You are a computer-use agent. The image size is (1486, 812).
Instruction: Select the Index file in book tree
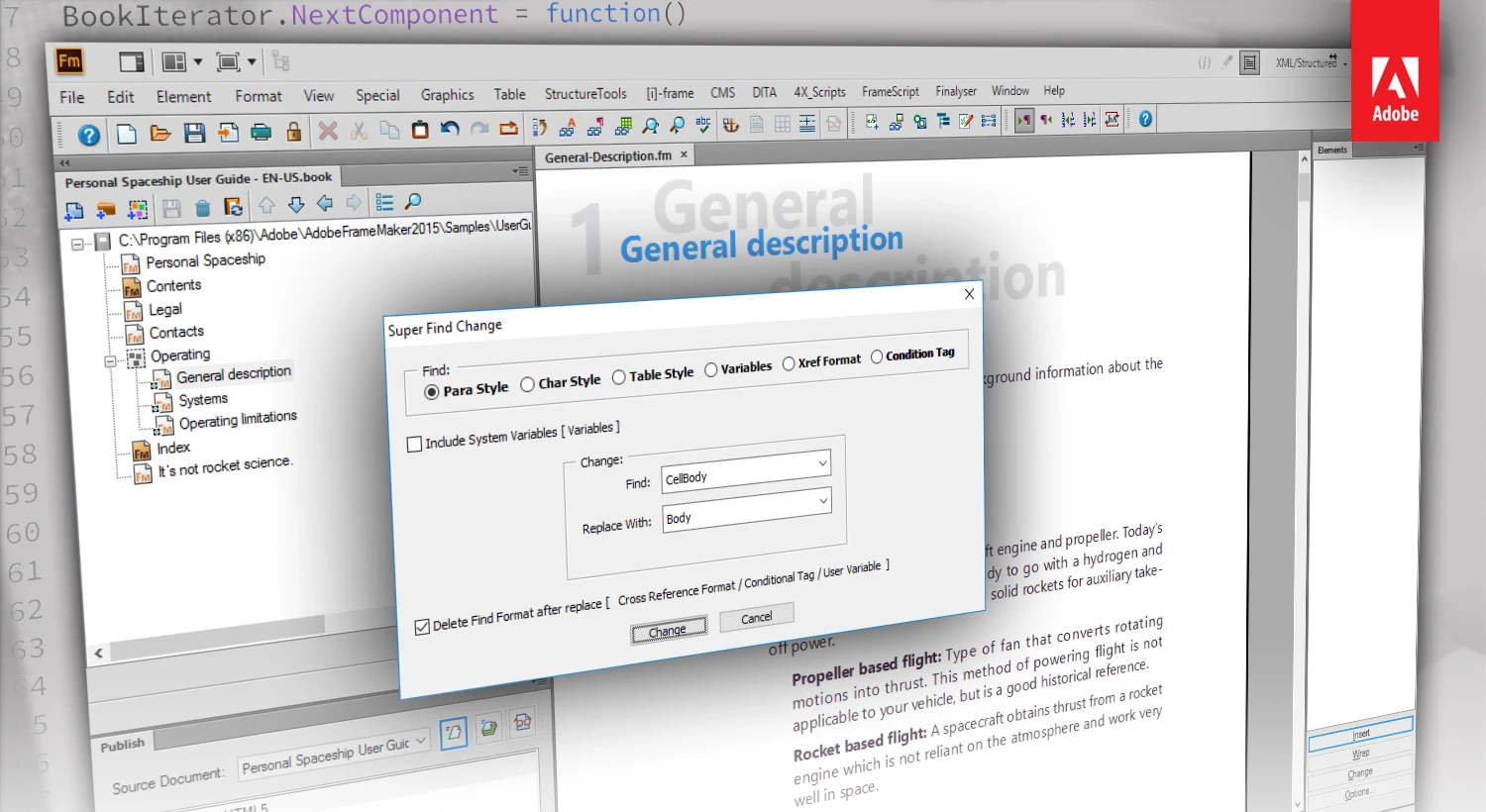(173, 448)
